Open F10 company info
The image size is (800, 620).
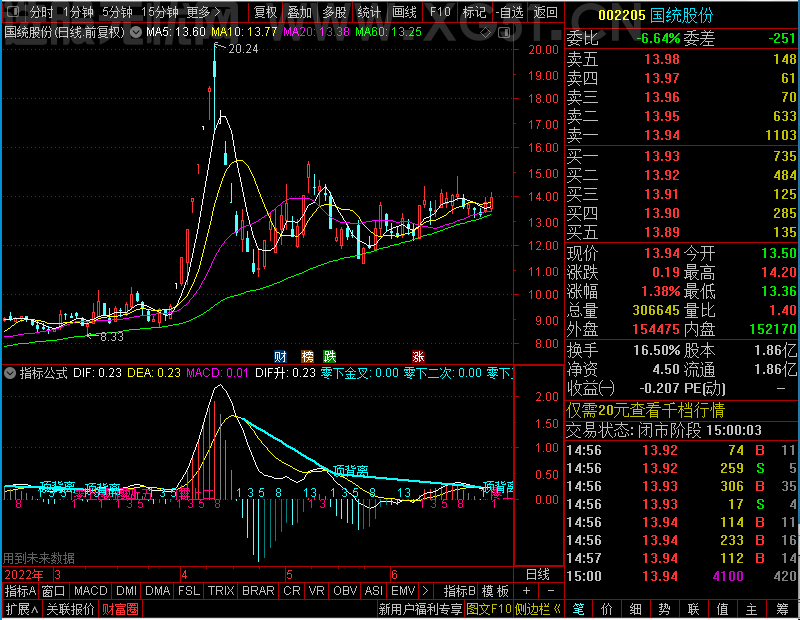(440, 12)
